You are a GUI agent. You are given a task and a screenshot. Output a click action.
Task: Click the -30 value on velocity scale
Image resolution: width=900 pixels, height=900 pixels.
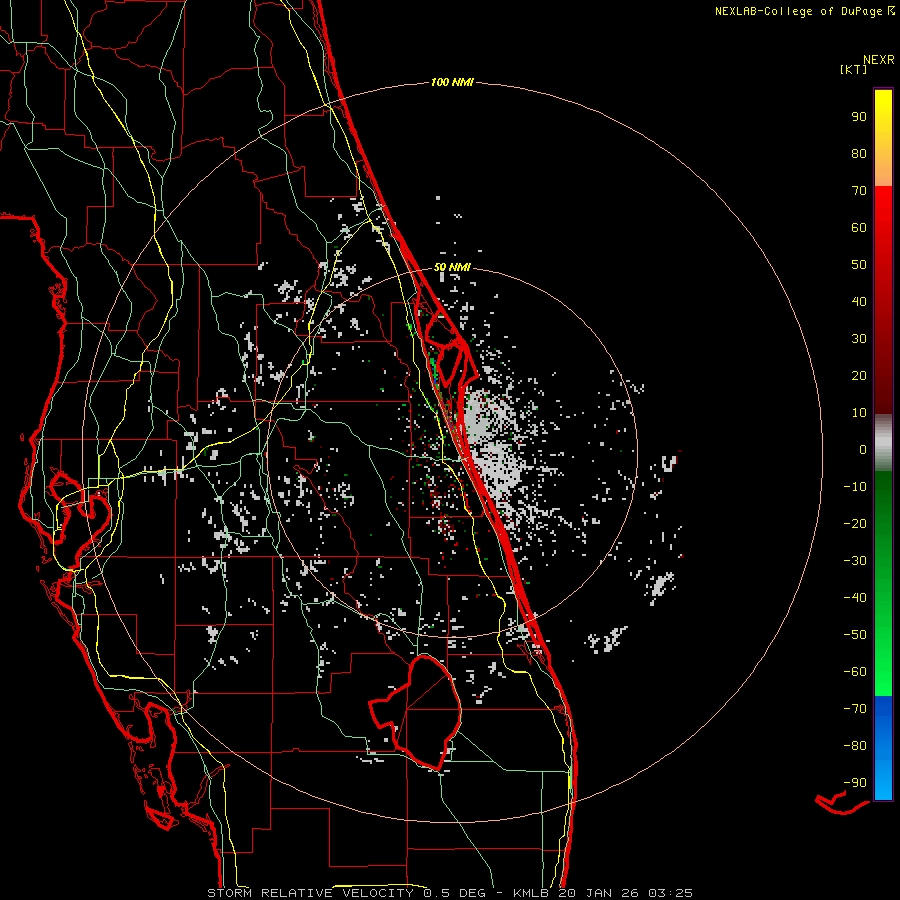click(x=855, y=561)
